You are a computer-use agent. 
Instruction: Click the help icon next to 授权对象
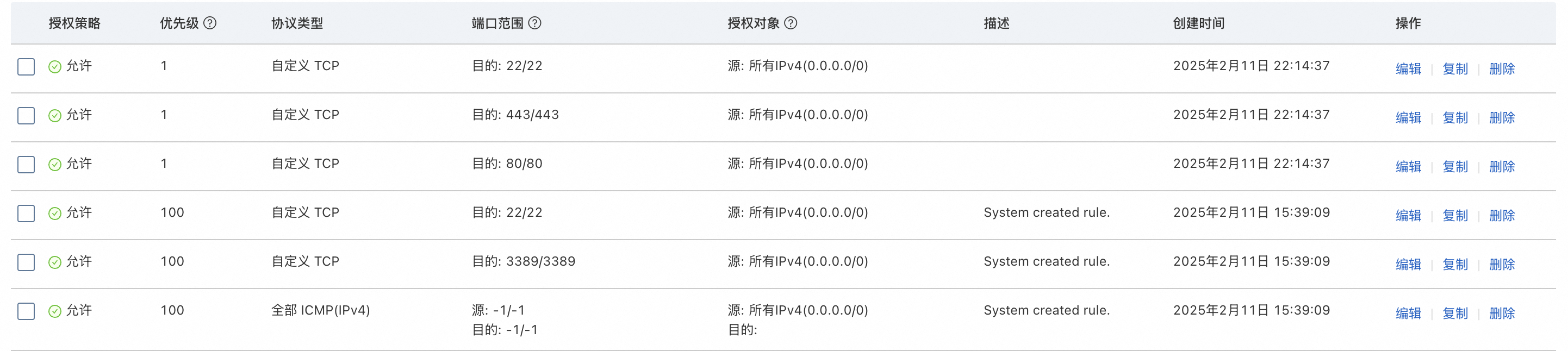(x=791, y=23)
